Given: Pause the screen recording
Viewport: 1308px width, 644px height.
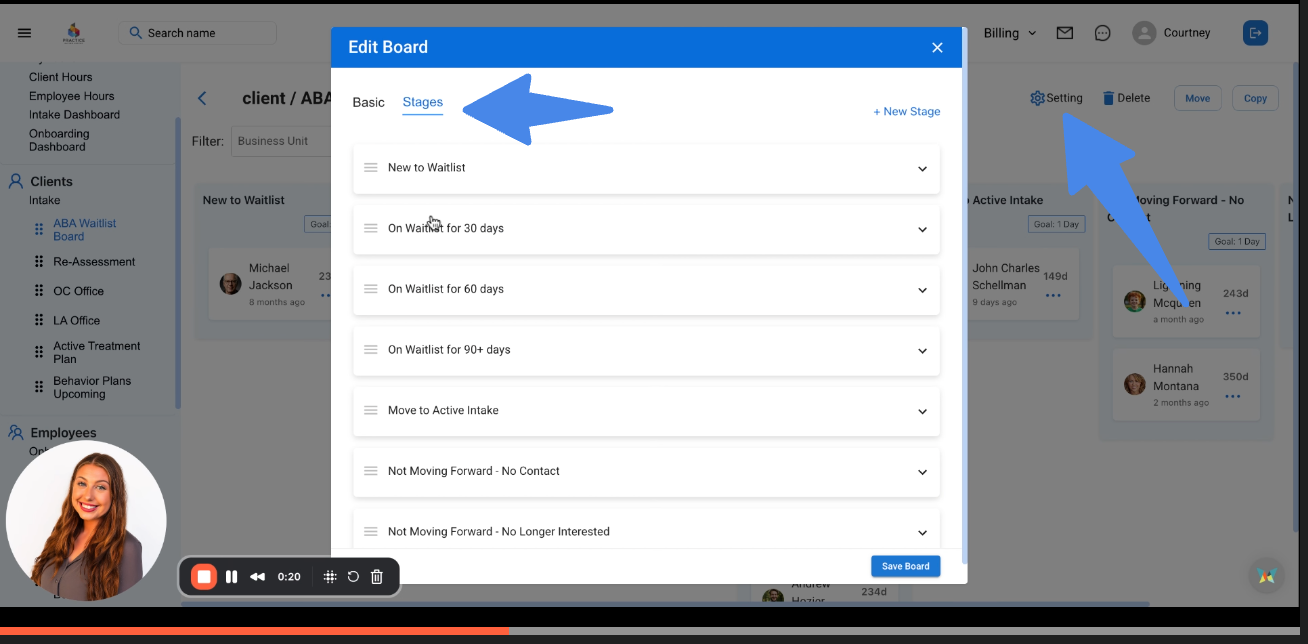Looking at the screenshot, I should [232, 577].
